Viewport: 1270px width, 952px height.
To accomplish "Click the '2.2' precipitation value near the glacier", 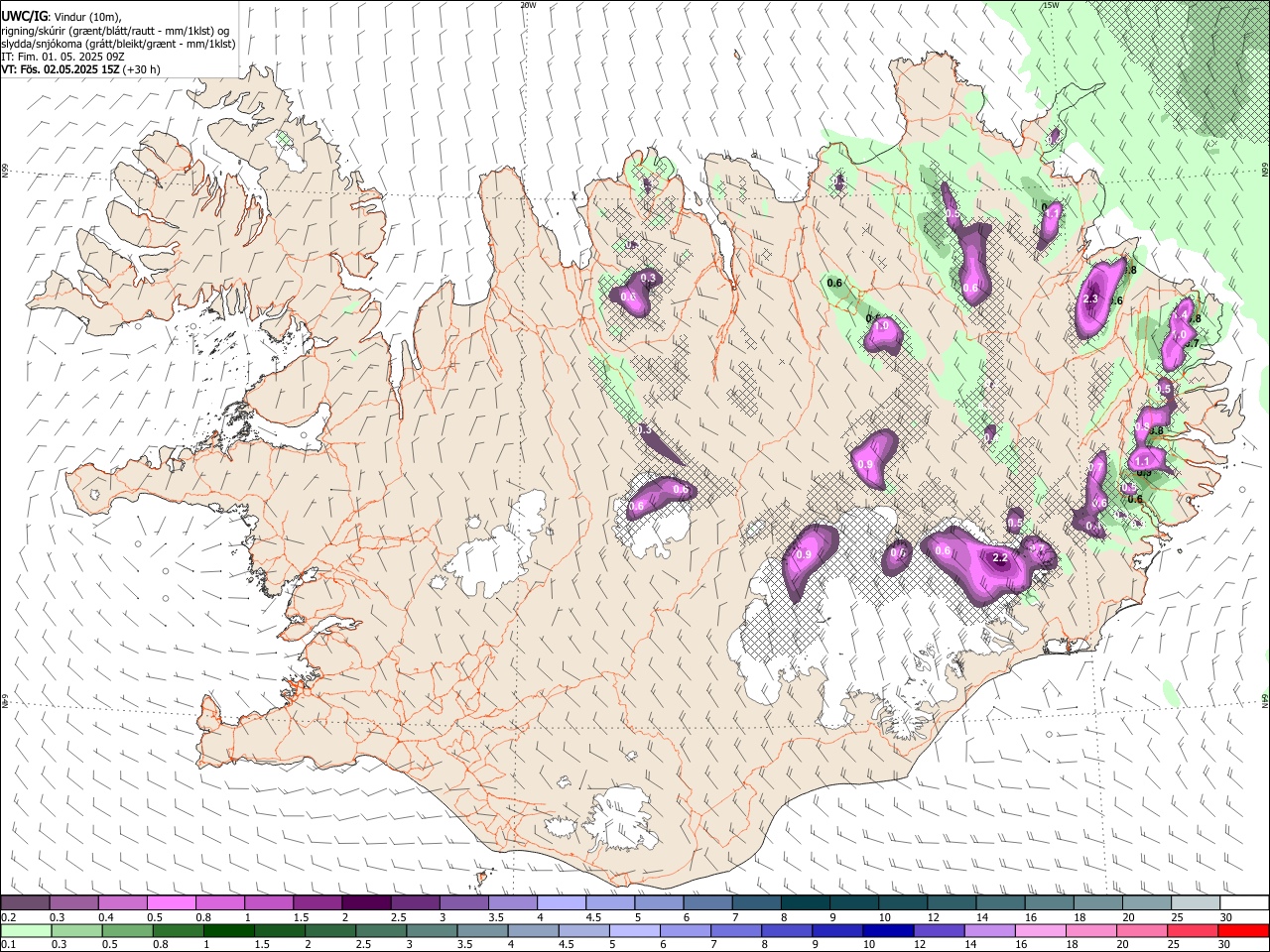I will point(1000,558).
